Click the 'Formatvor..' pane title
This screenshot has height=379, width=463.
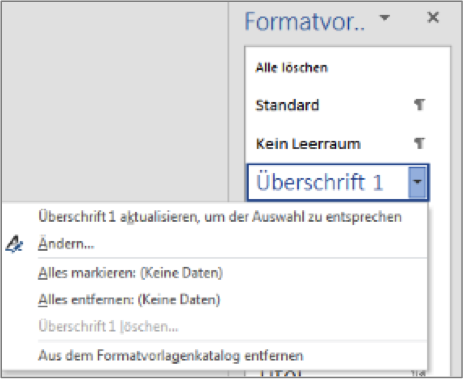pyautogui.click(x=305, y=22)
